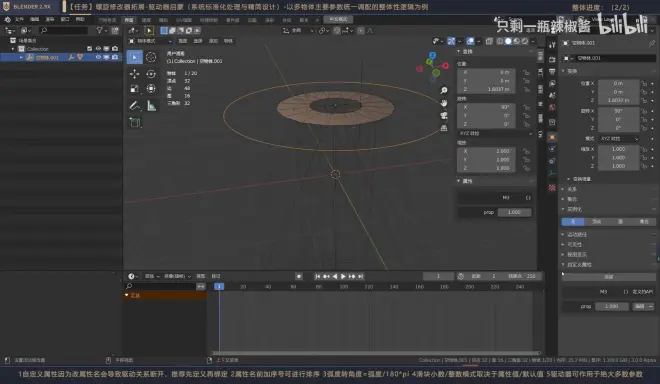Switch to the Layout workspace tab
Image resolution: width=660 pixels, height=384 pixels.
129,20
